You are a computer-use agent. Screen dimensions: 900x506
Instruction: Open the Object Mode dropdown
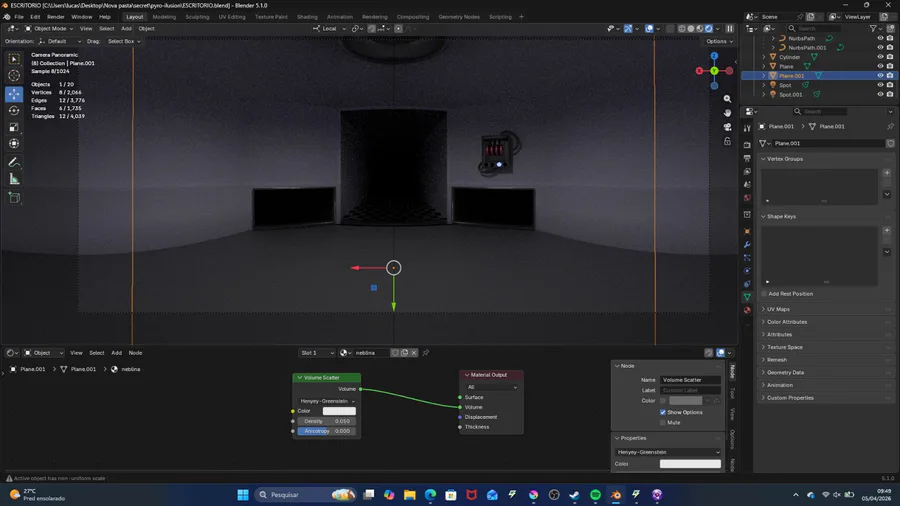click(x=49, y=29)
